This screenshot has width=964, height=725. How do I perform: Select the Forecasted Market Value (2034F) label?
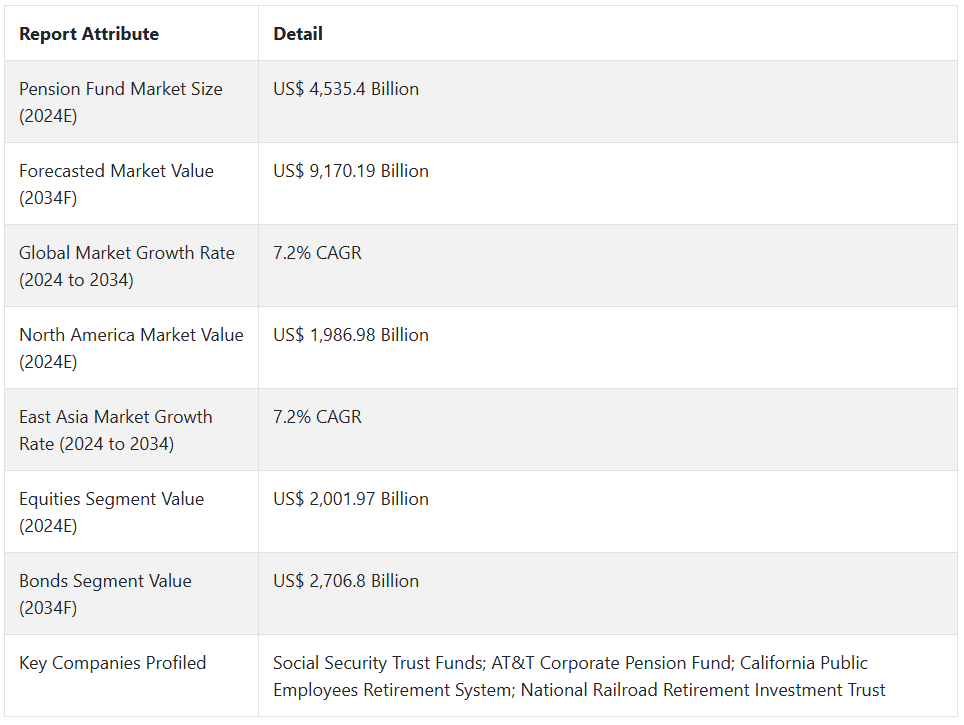pyautogui.click(x=116, y=184)
